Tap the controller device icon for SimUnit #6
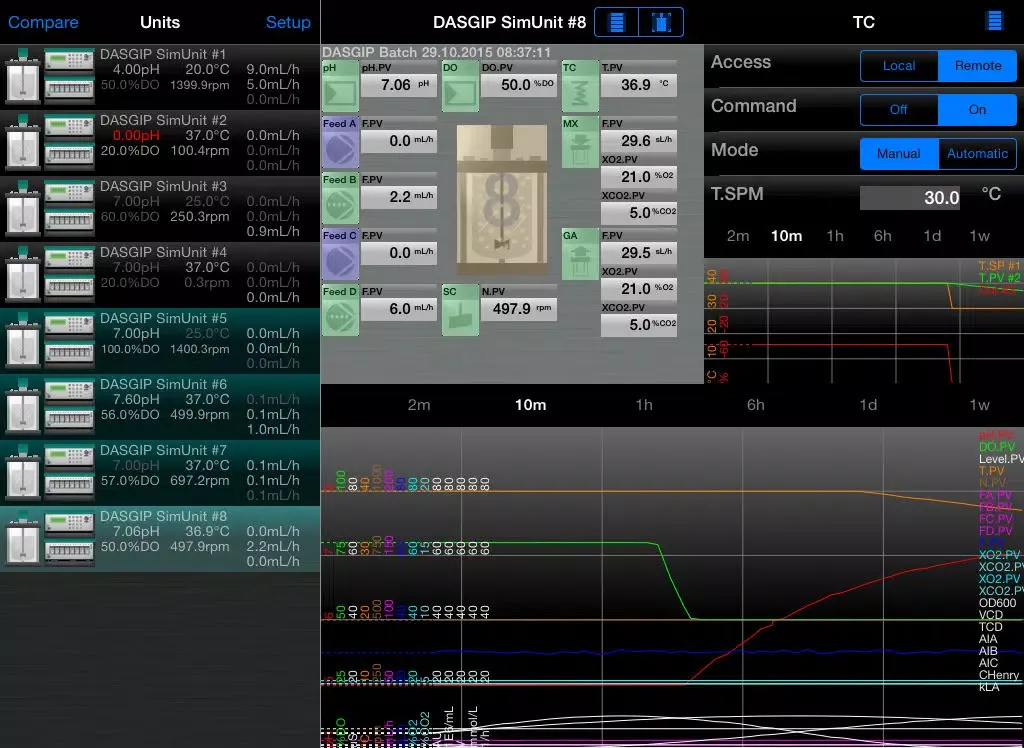 click(69, 406)
